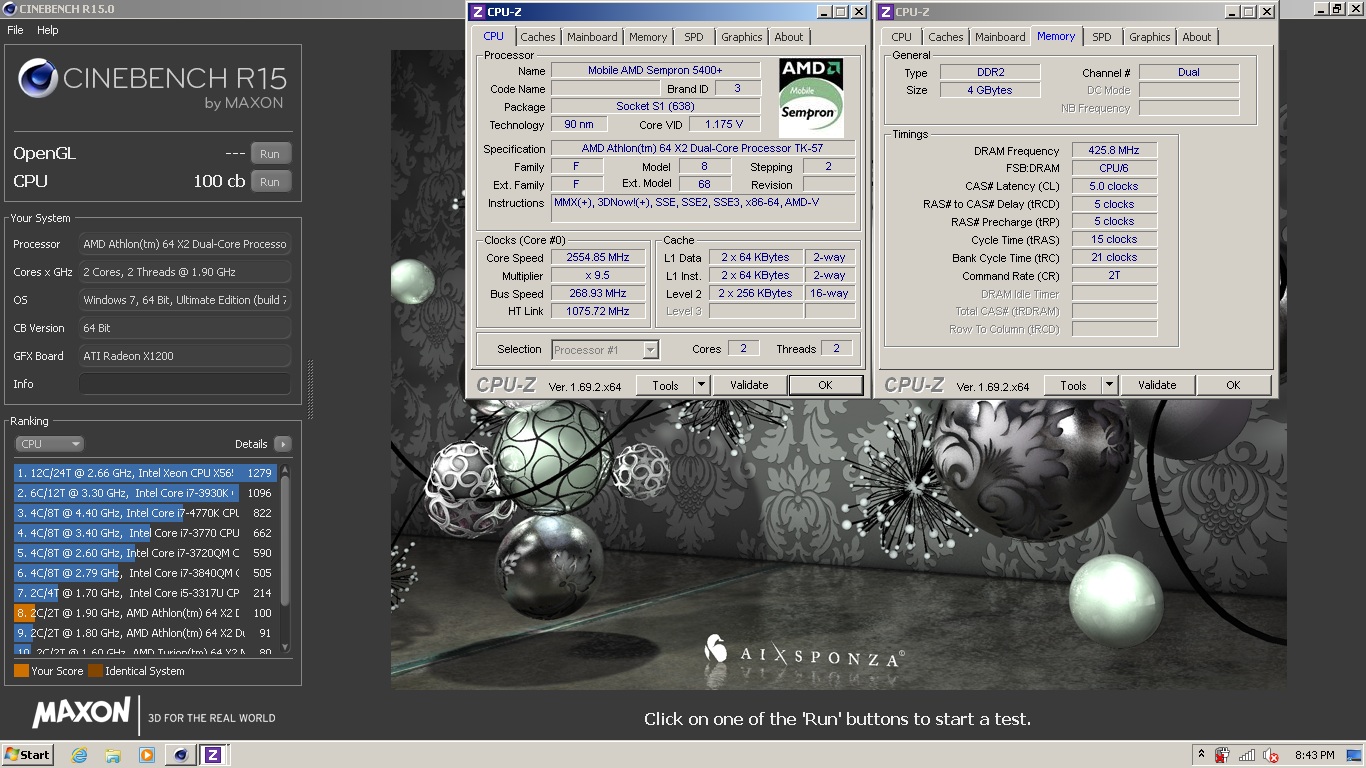The height and width of the screenshot is (768, 1366).
Task: Click the brown Identical System legend swatch
Action: click(x=95, y=671)
